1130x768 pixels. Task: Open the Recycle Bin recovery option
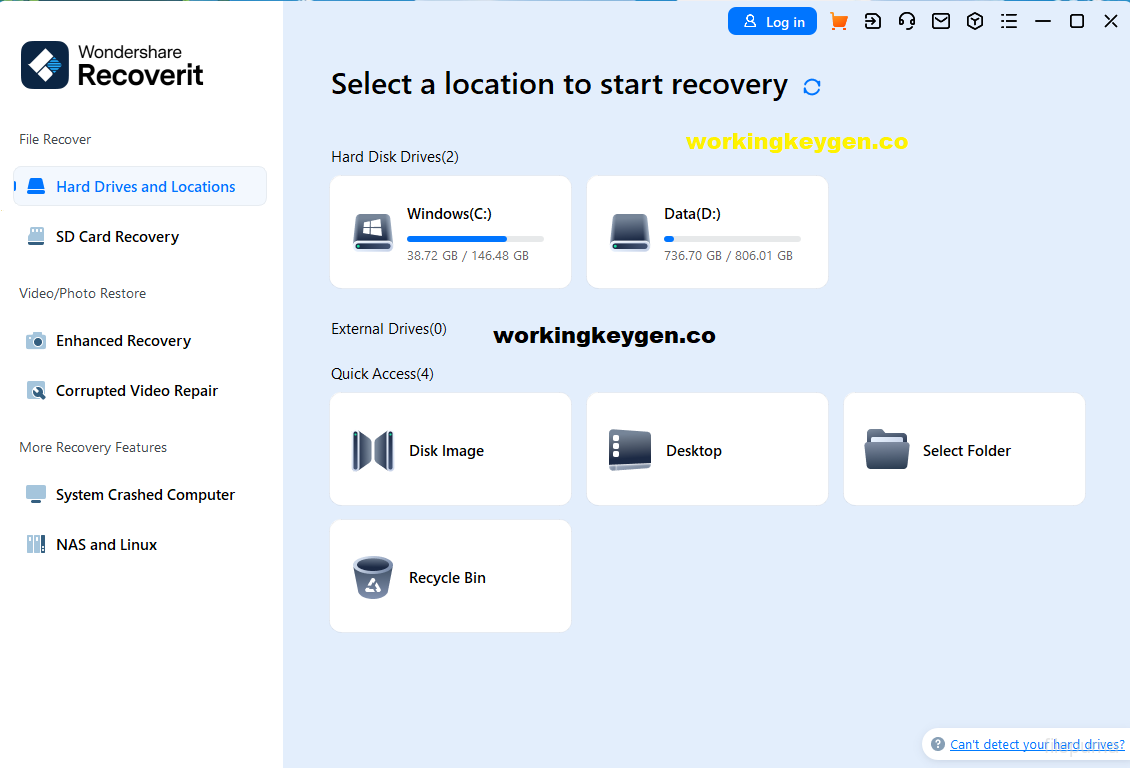pyautogui.click(x=450, y=576)
